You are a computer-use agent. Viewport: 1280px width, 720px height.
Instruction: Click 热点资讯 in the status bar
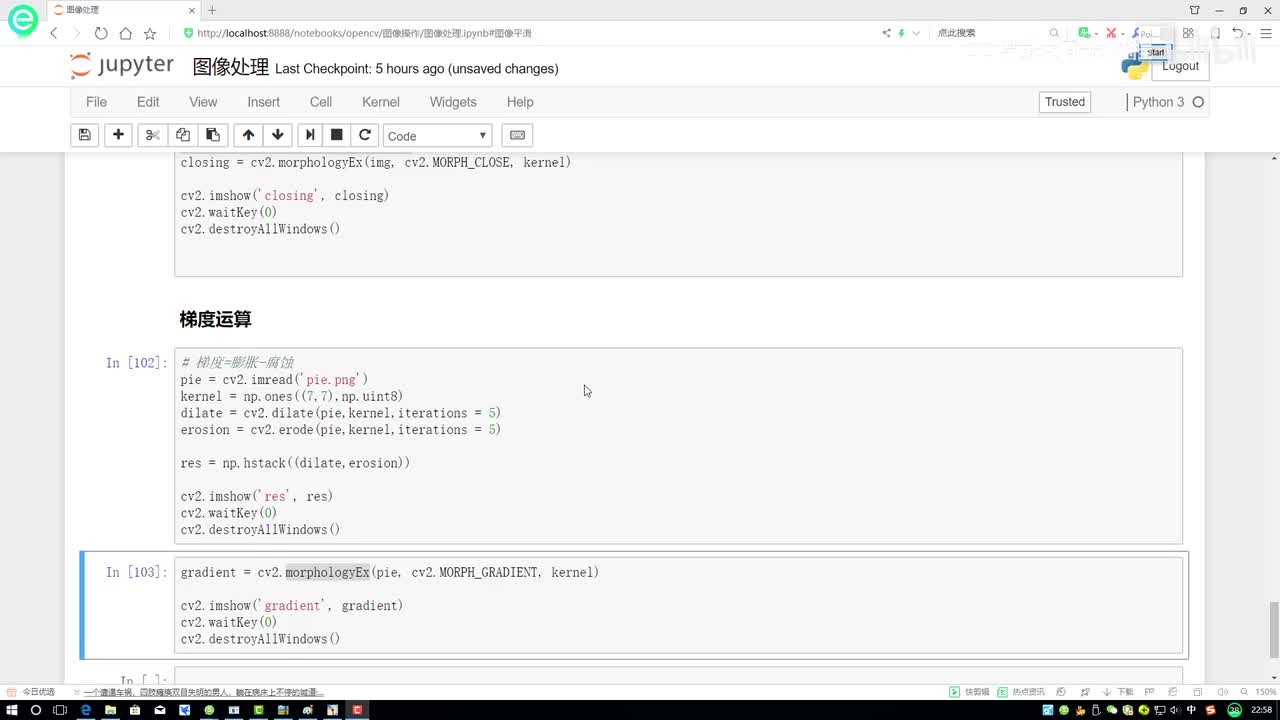(x=1021, y=692)
